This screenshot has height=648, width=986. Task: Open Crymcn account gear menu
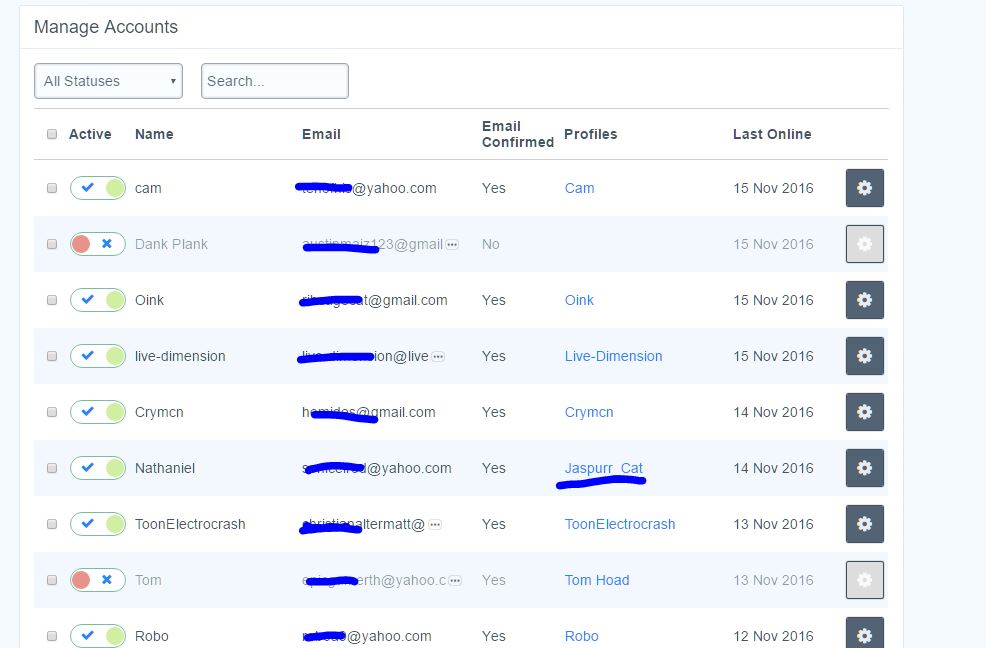click(x=864, y=412)
